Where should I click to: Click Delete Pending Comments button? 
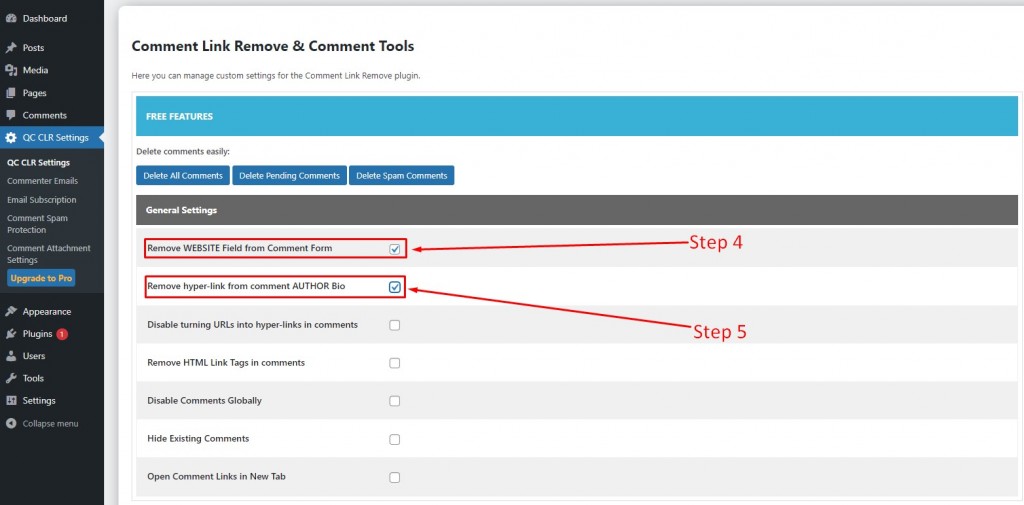[x=289, y=176]
